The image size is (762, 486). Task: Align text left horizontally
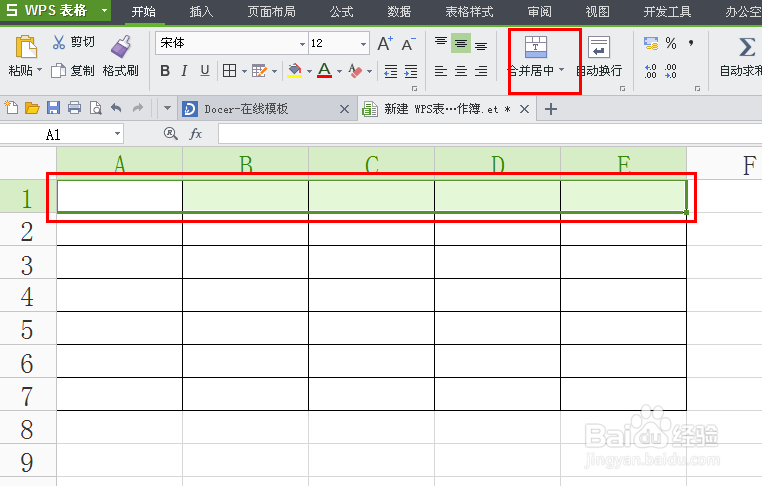pyautogui.click(x=441, y=71)
